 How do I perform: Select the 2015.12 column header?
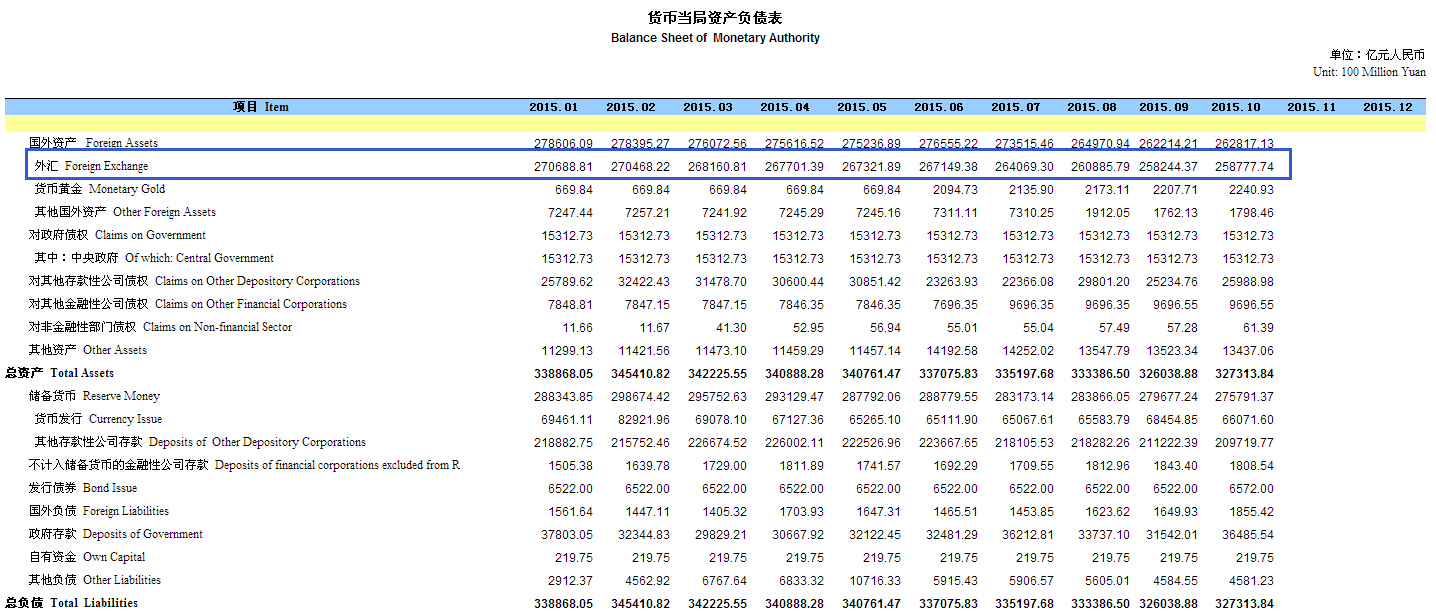1388,107
